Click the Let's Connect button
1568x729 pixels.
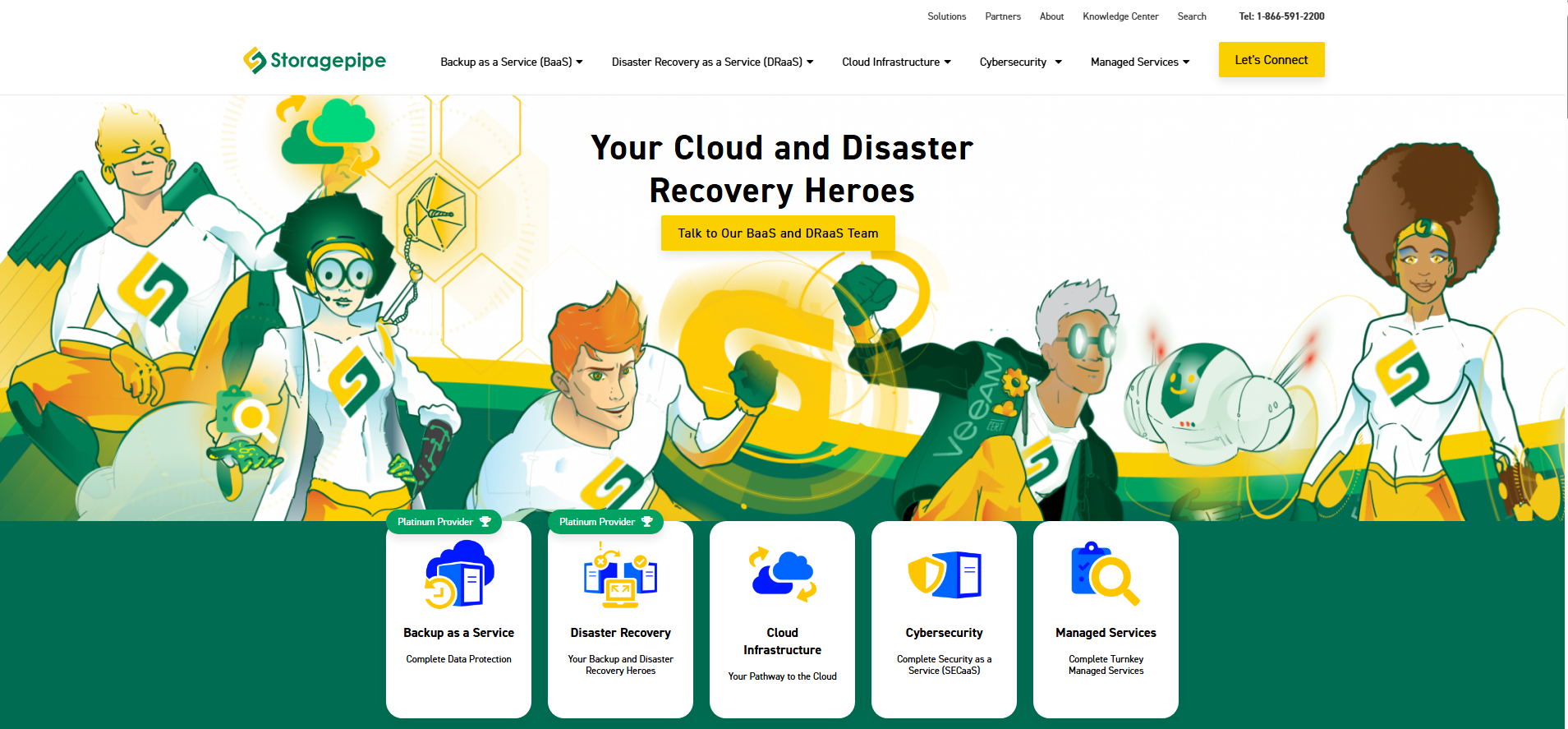(1271, 60)
